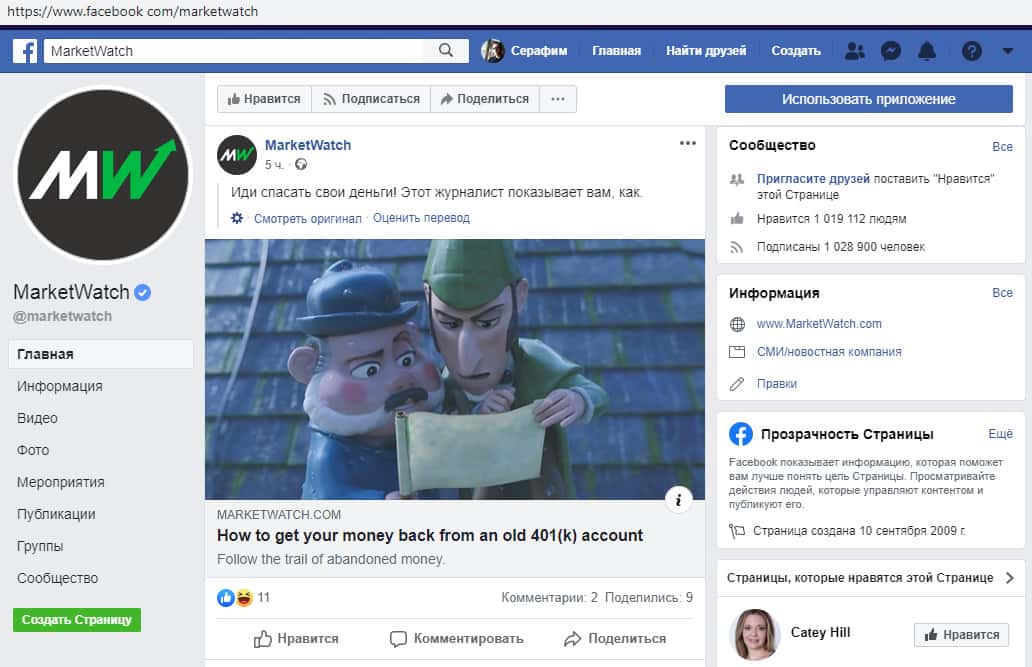The width and height of the screenshot is (1032, 667).
Task: Open the three-dots more button beside Поделиться
Action: pos(558,99)
